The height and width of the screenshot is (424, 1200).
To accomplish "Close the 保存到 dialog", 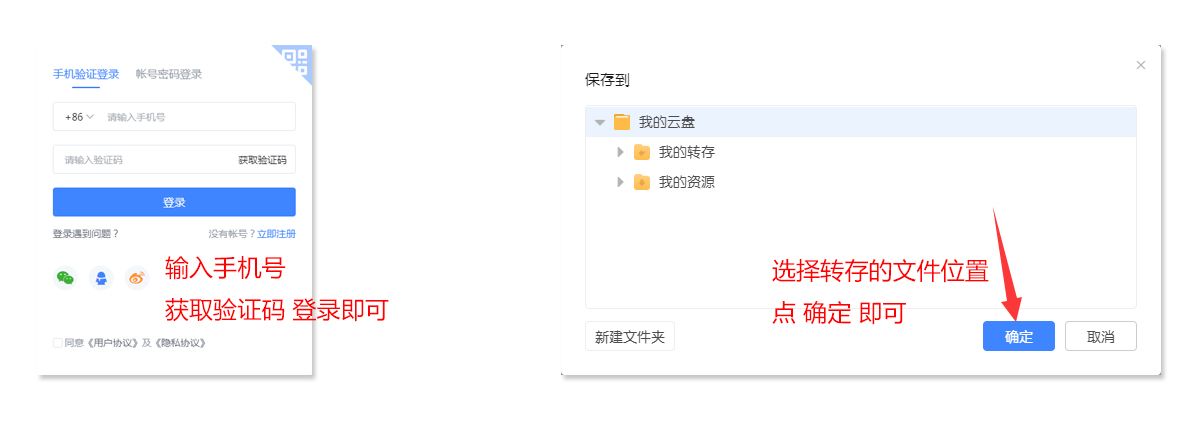I will tap(1141, 65).
